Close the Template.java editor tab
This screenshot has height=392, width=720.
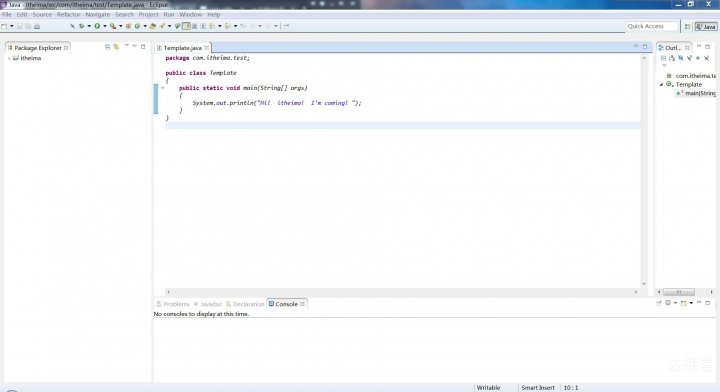pyautogui.click(x=207, y=48)
